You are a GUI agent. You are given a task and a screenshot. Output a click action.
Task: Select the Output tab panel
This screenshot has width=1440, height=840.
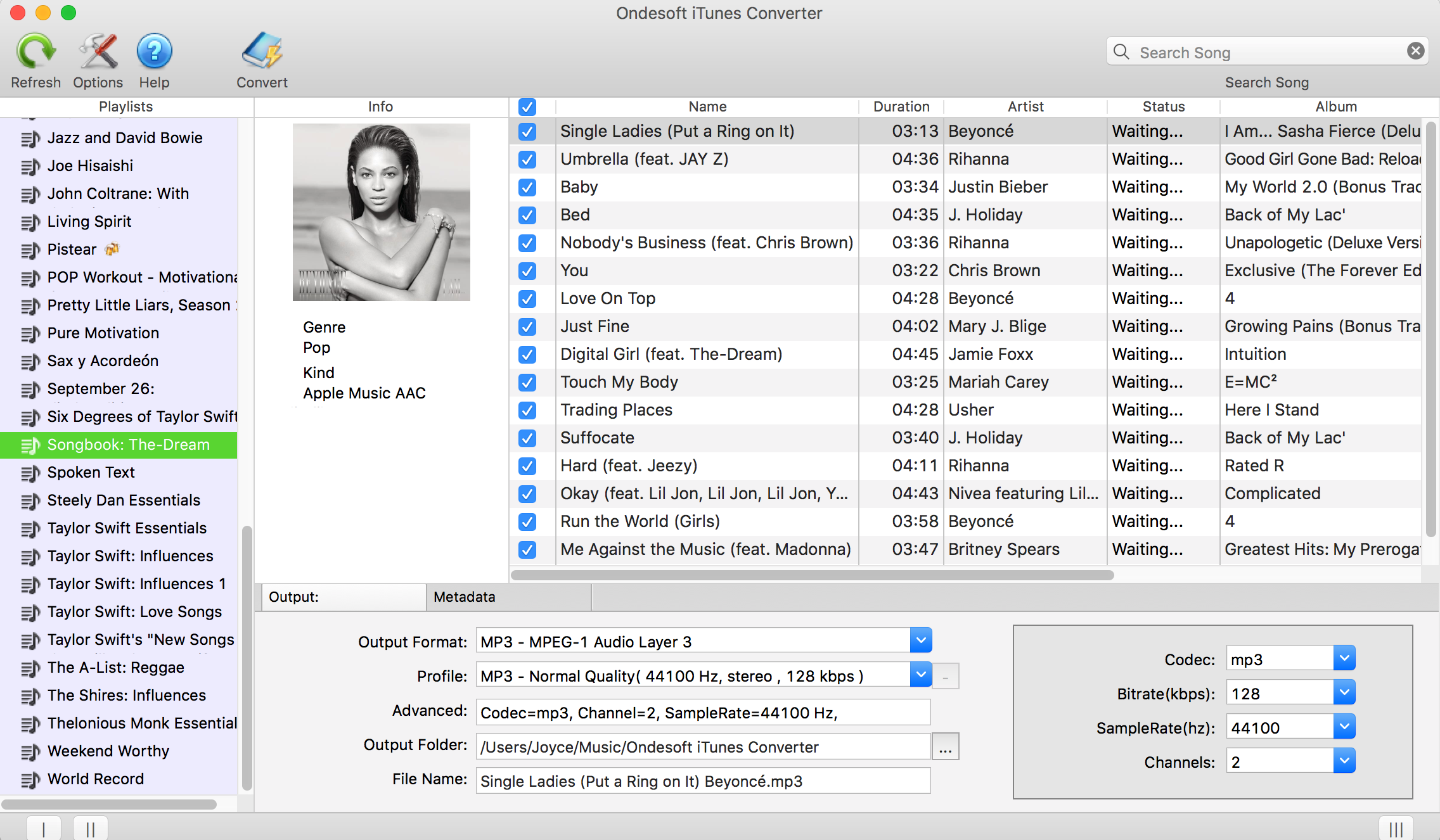tap(339, 596)
